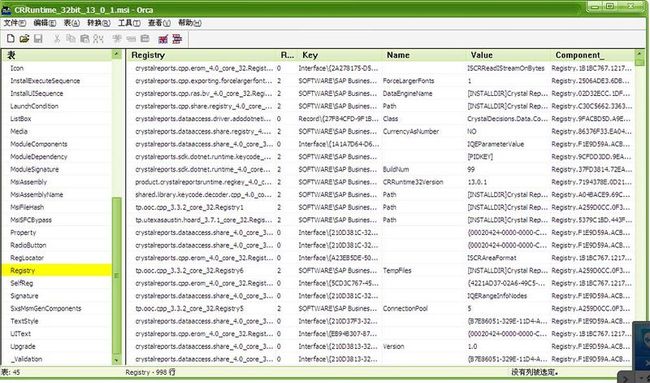
Task: Select the RadioButton table
Action: click(x=28, y=245)
